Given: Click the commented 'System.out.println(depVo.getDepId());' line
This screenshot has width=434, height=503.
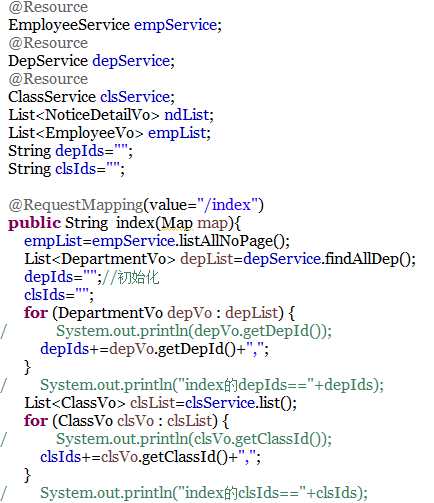Looking at the screenshot, I should [x=194, y=331].
